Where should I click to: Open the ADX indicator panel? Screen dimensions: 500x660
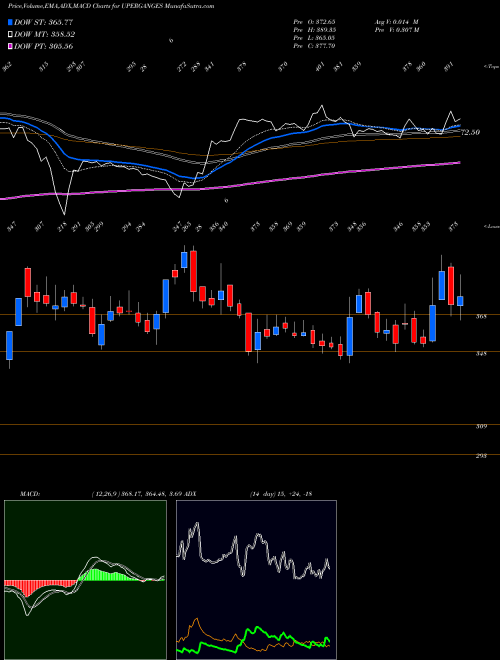(x=256, y=580)
